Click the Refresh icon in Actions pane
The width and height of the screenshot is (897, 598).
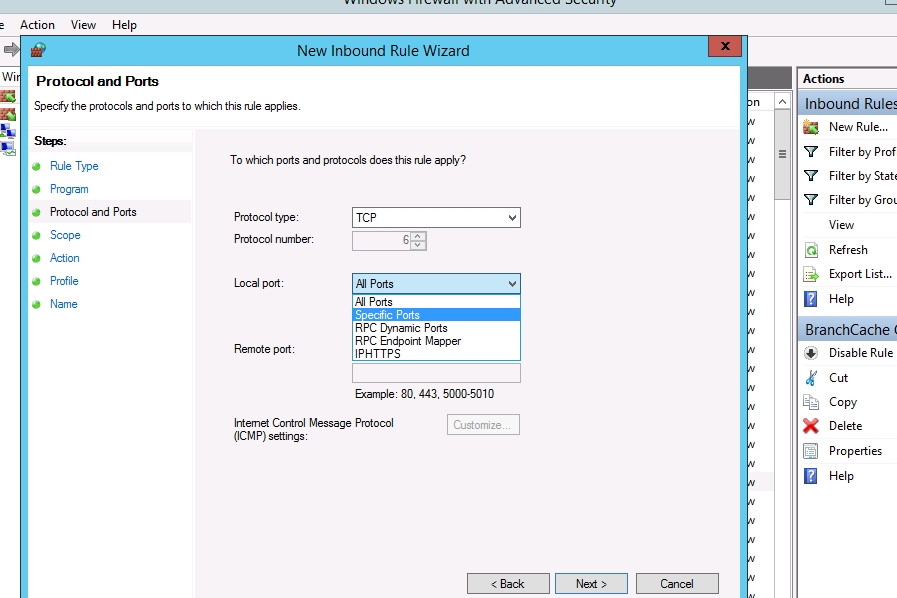(811, 250)
